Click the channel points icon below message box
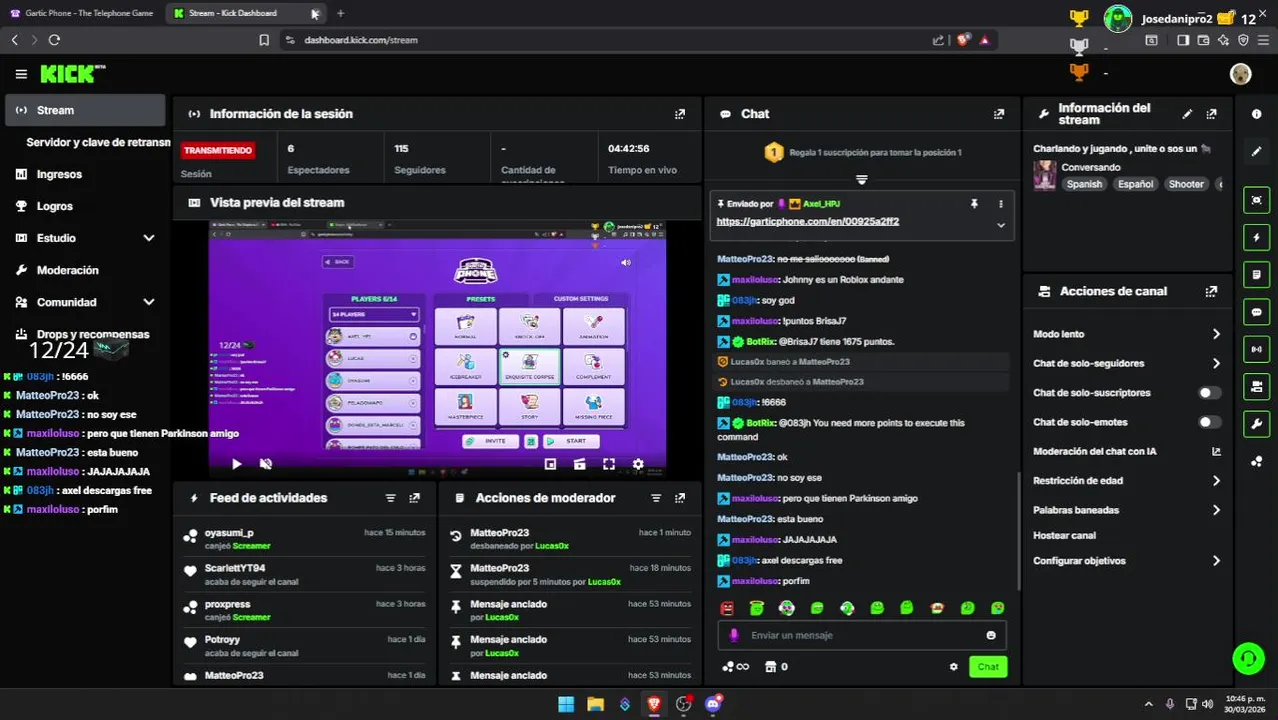 coord(735,667)
